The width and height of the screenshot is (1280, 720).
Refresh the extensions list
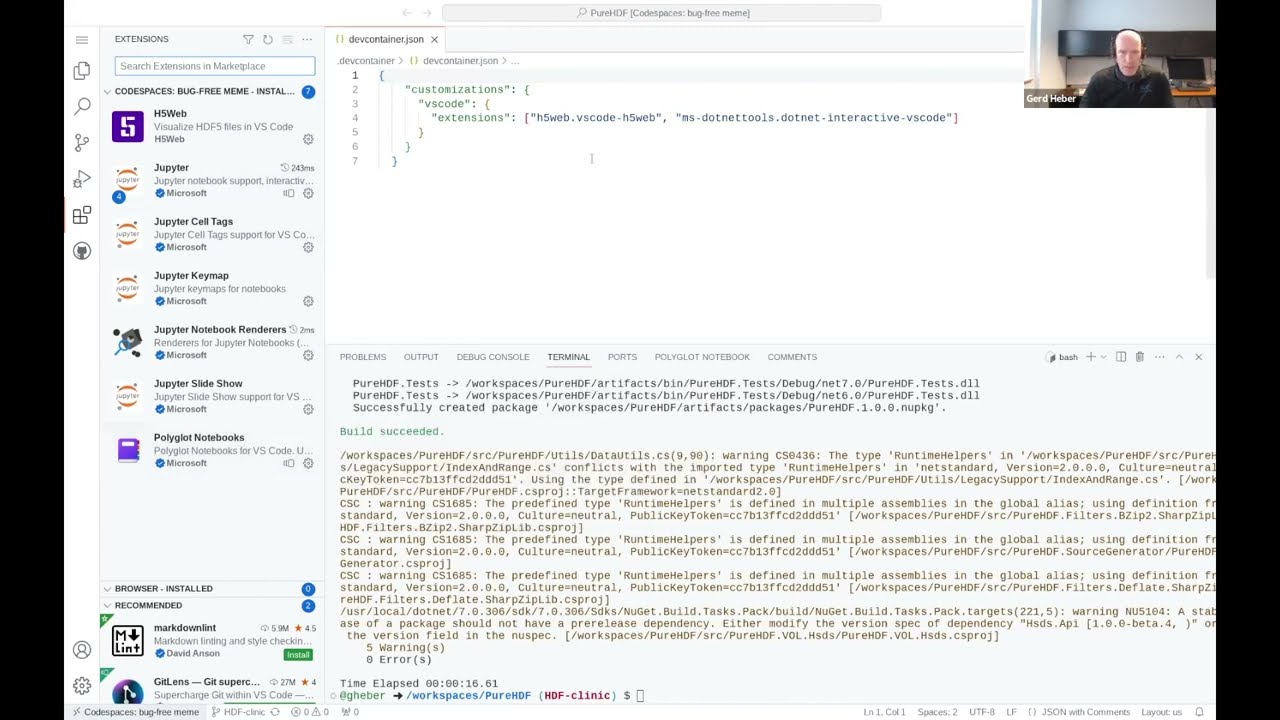tap(267, 39)
